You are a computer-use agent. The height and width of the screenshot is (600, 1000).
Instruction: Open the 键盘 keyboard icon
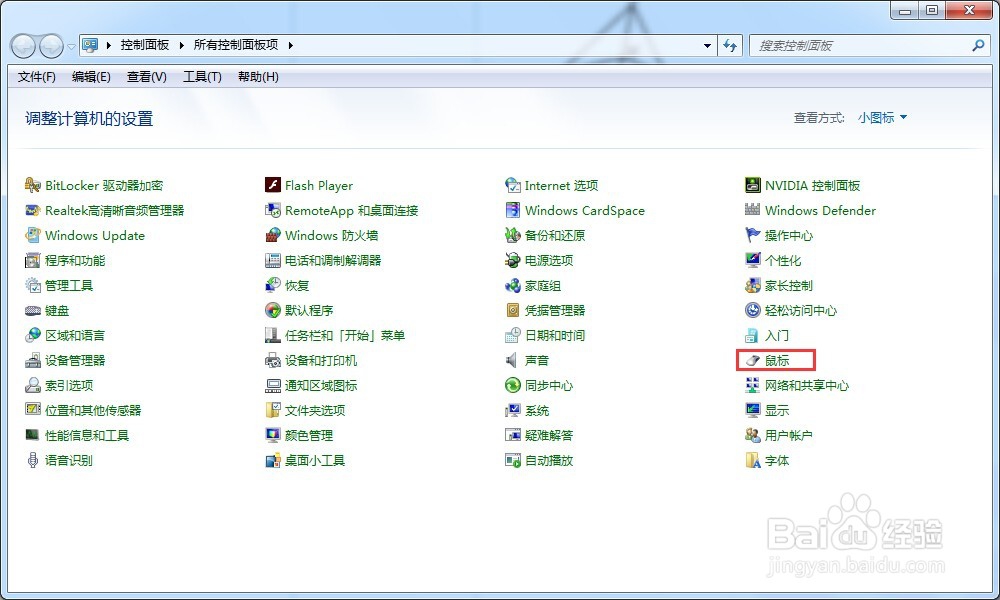[x=33, y=311]
